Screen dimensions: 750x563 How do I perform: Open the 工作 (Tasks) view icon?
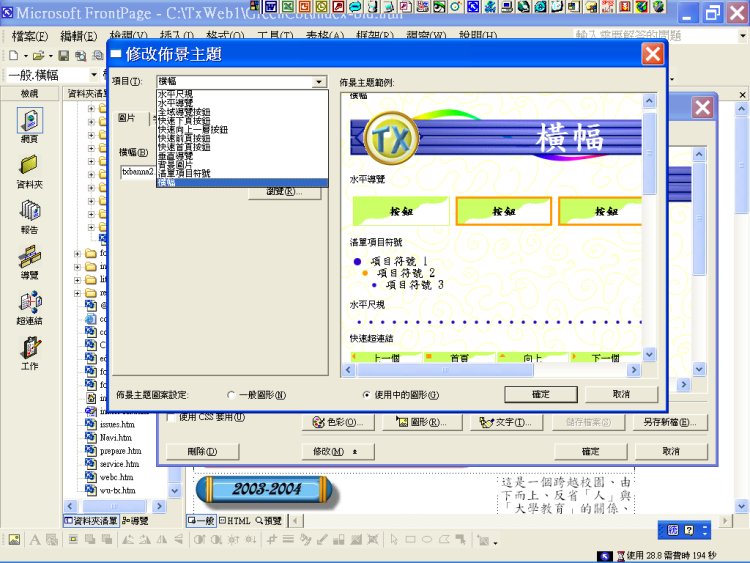click(x=30, y=347)
